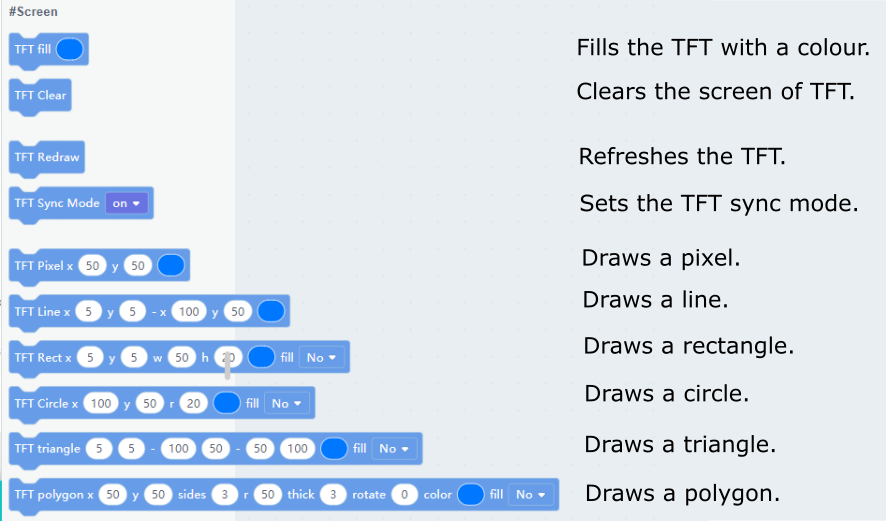Click the TFT Pixel colour swatch

pyautogui.click(x=171, y=266)
